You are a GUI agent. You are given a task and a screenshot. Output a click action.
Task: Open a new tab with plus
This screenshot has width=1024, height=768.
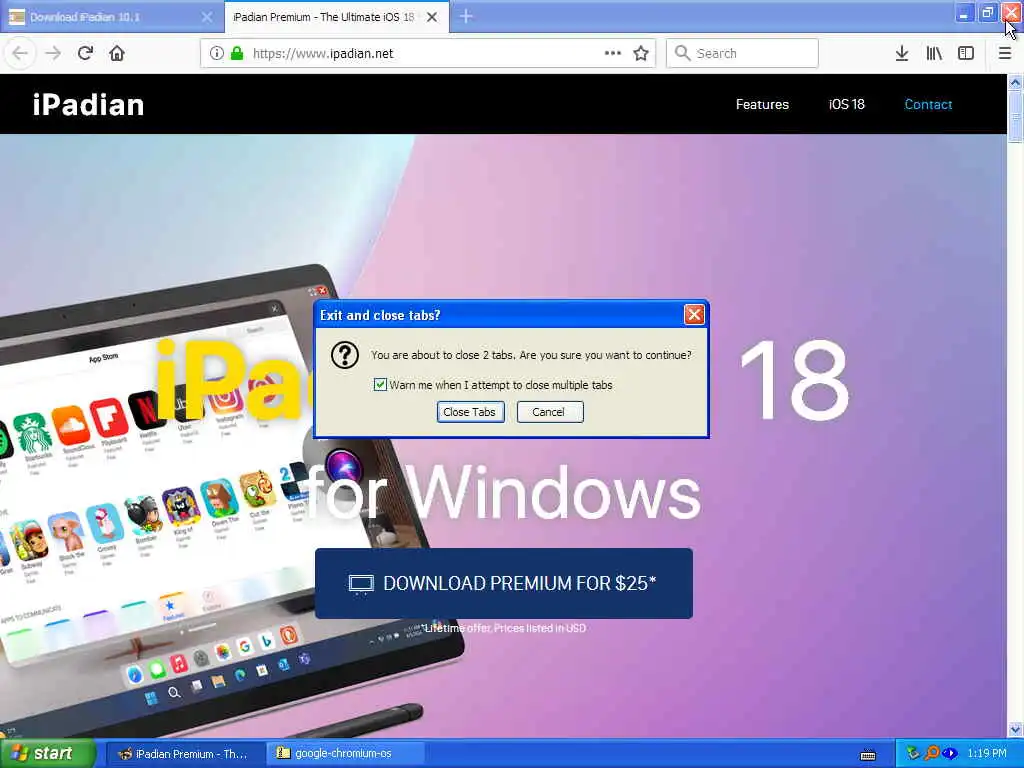click(466, 16)
